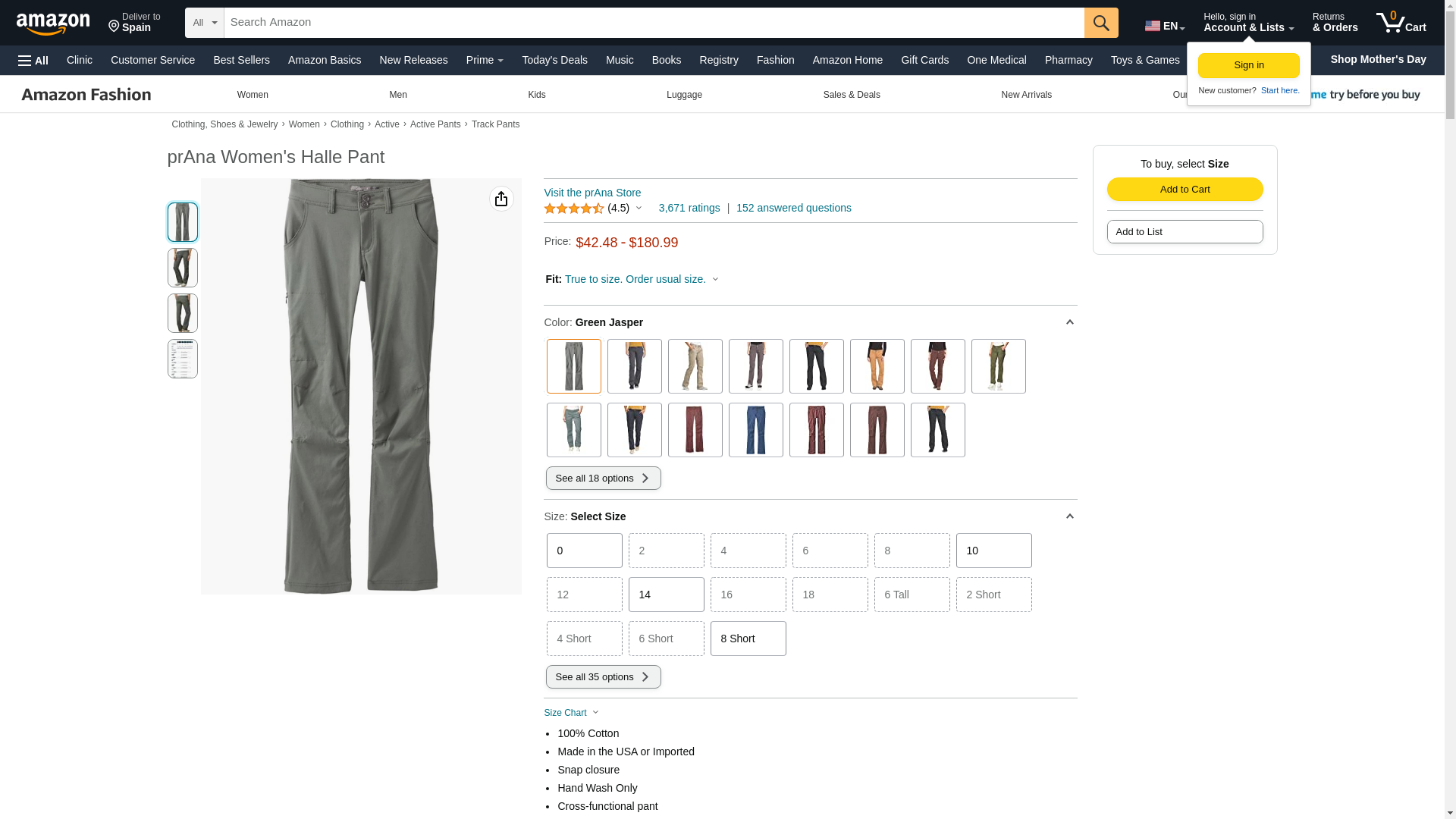Viewport: 1456px width, 819px height.
Task: Select the second product thumbnail image
Action: pyautogui.click(x=182, y=268)
